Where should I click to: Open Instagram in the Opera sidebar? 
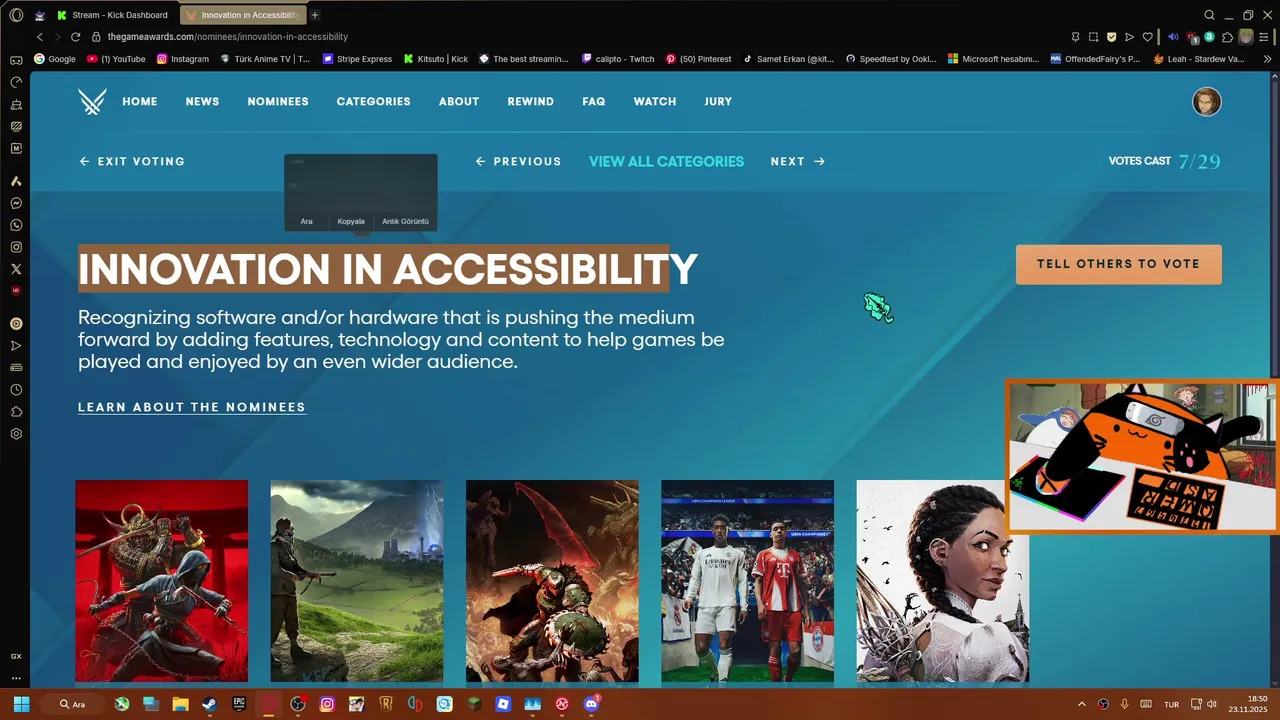click(16, 247)
